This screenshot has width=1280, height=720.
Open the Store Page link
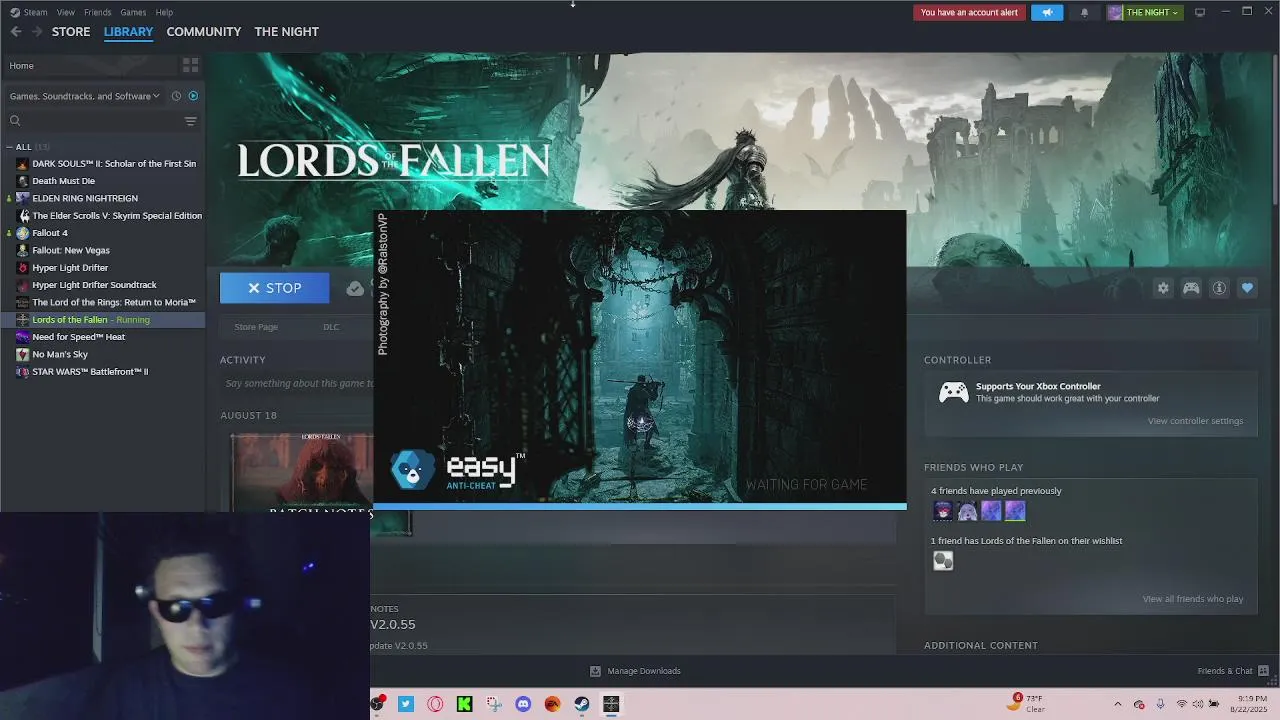256,327
